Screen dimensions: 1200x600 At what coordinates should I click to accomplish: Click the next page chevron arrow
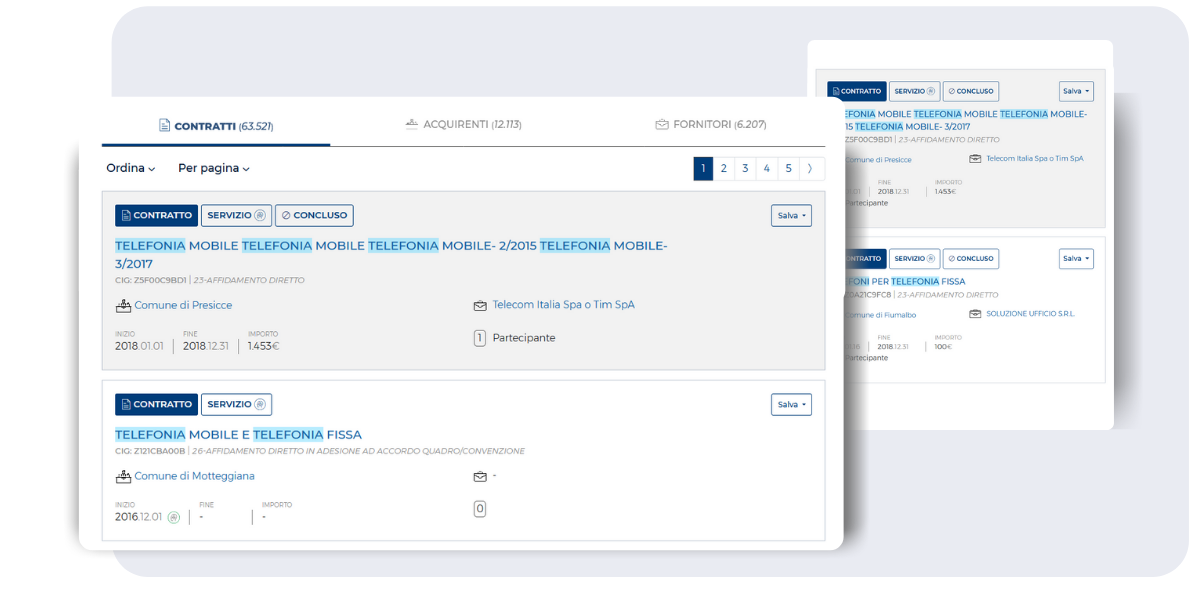(x=810, y=168)
